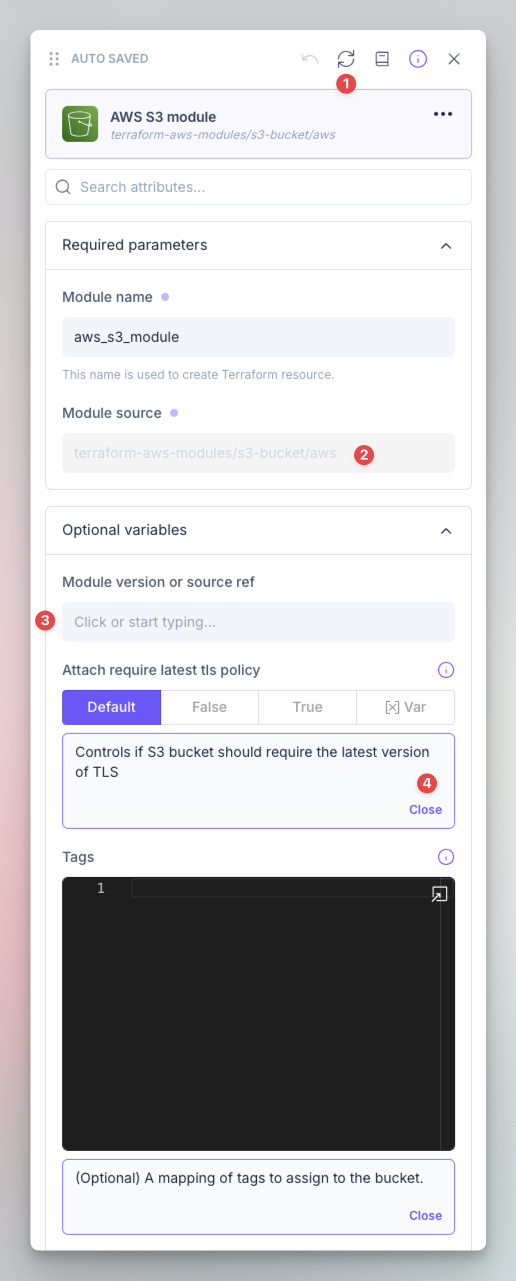Click the undo arrow icon
This screenshot has width=516, height=1281.
point(310,59)
